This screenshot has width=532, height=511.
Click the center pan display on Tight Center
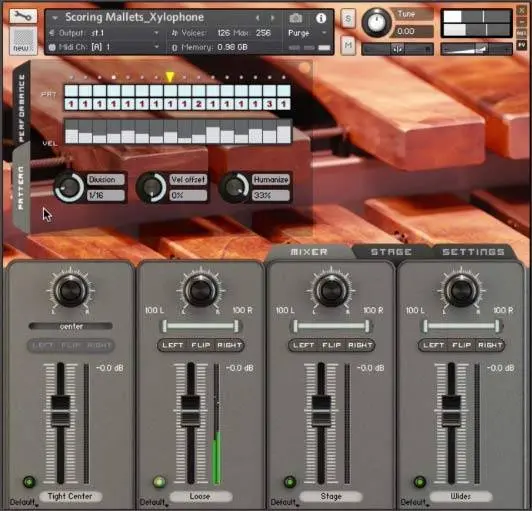click(71, 326)
